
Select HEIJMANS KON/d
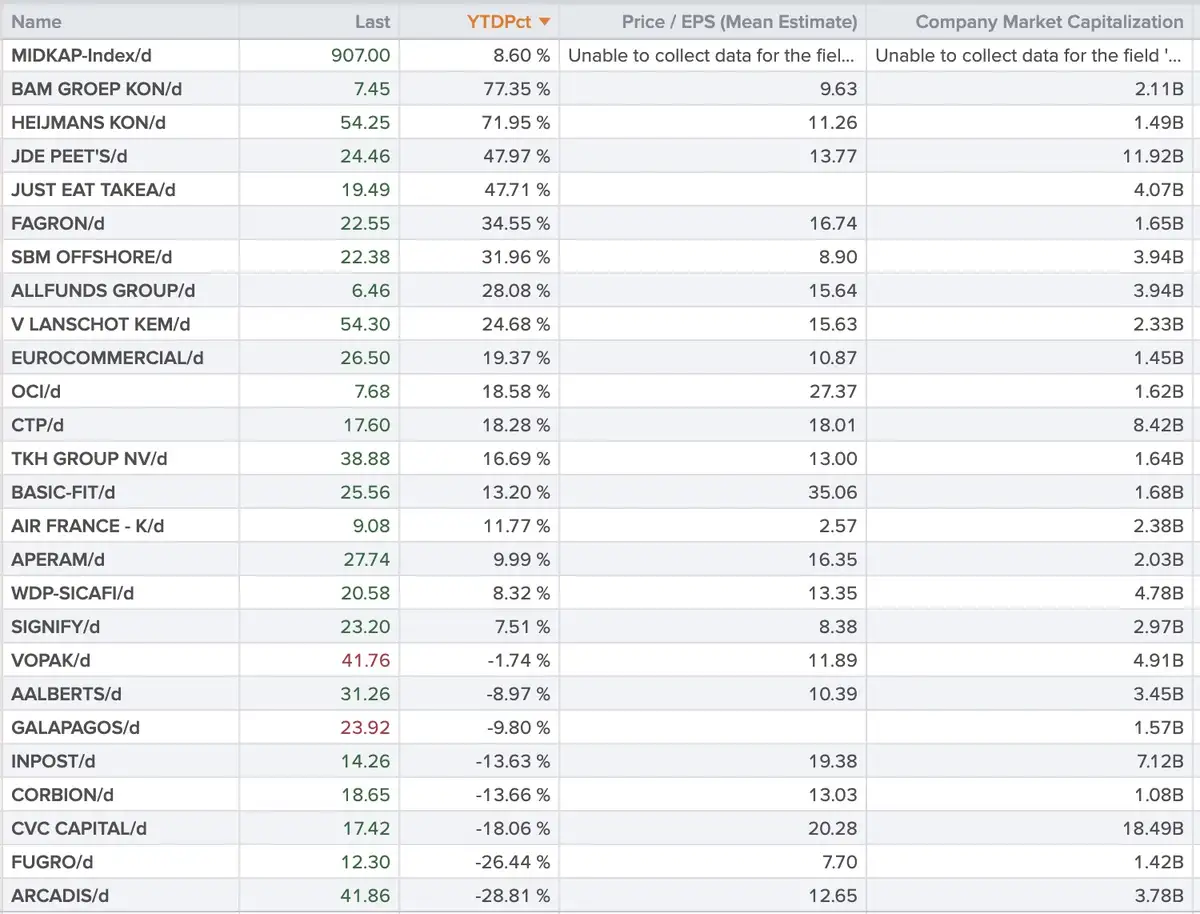click(x=88, y=123)
